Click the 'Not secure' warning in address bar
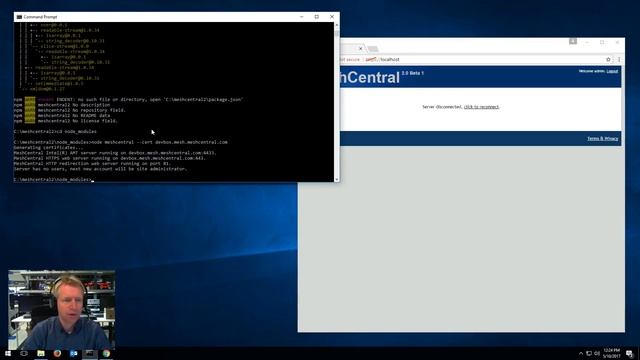The height and width of the screenshot is (360, 640). pyautogui.click(x=350, y=60)
